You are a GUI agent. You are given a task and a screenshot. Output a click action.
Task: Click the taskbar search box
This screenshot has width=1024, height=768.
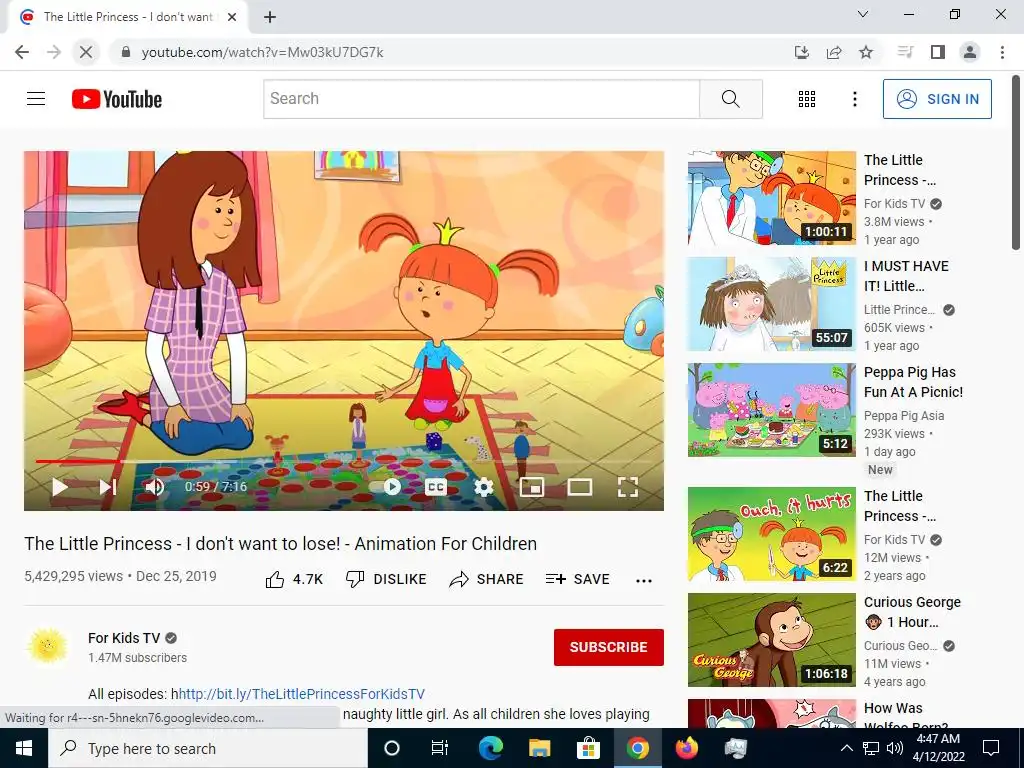pos(208,748)
